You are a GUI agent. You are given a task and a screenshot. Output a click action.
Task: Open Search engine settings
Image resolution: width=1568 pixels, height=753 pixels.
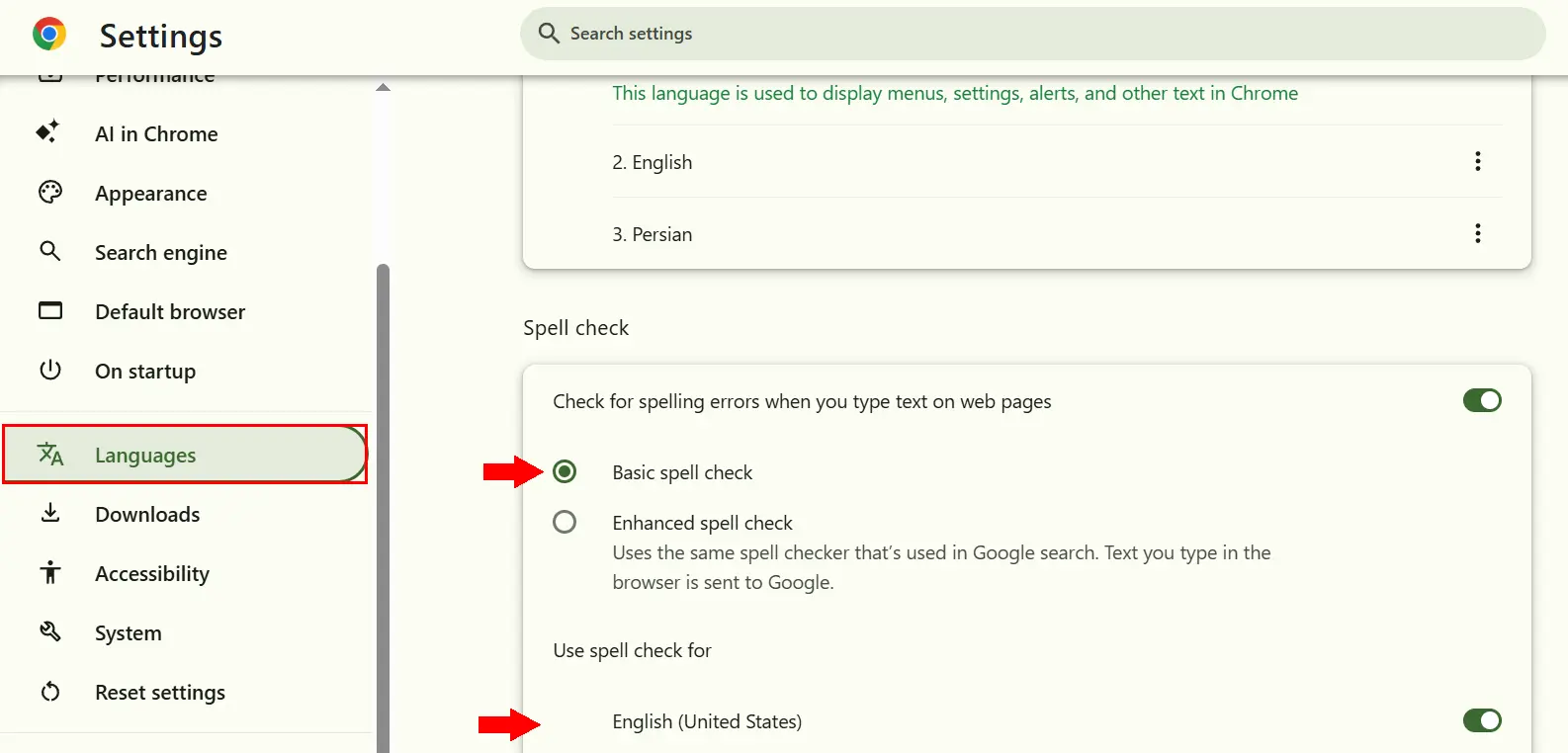(186, 252)
